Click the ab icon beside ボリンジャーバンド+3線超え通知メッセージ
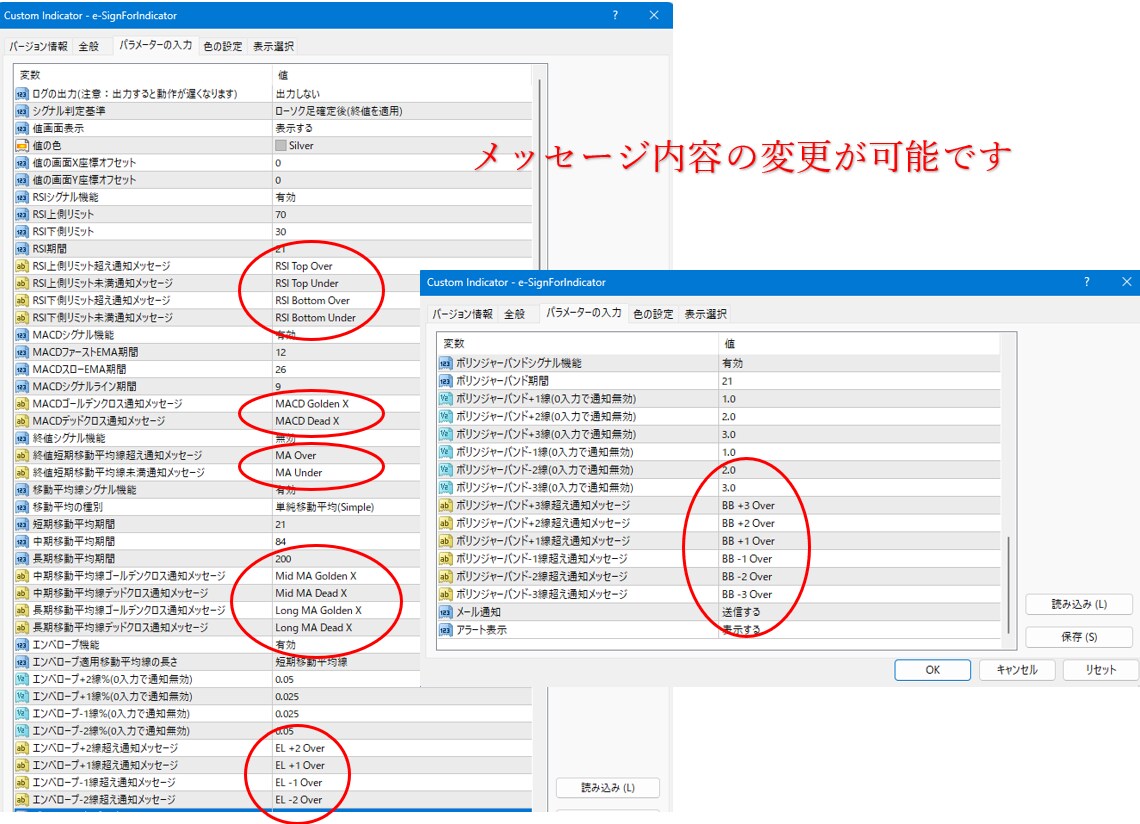1140x824 pixels. (445, 505)
